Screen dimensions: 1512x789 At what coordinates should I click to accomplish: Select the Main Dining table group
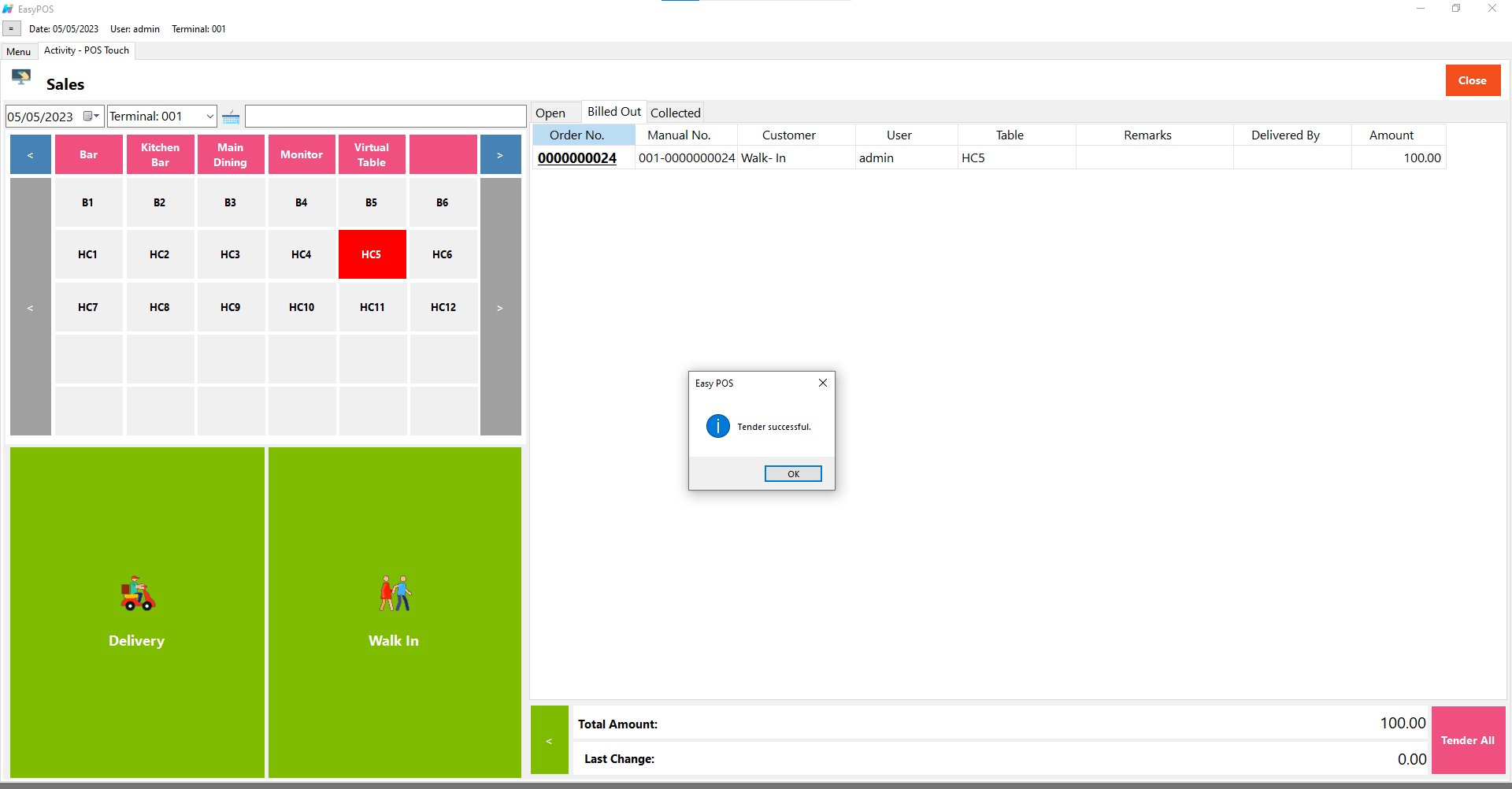[231, 155]
